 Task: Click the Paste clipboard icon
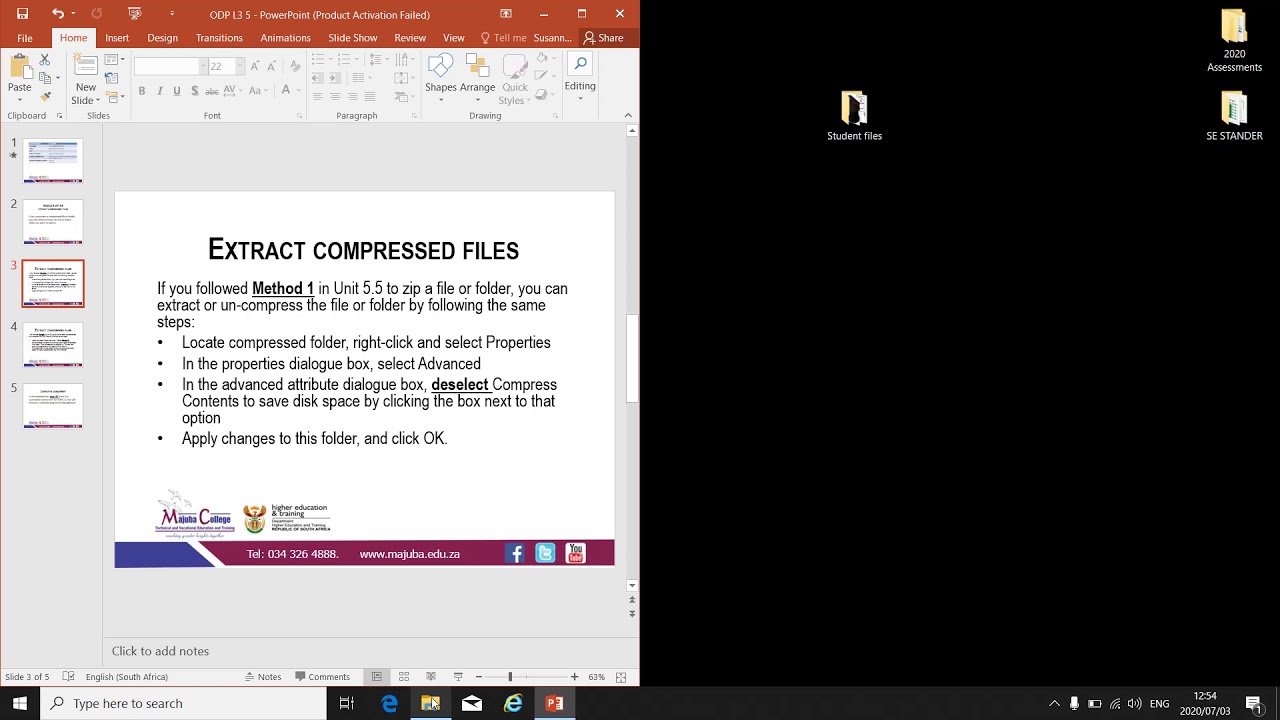point(19,68)
